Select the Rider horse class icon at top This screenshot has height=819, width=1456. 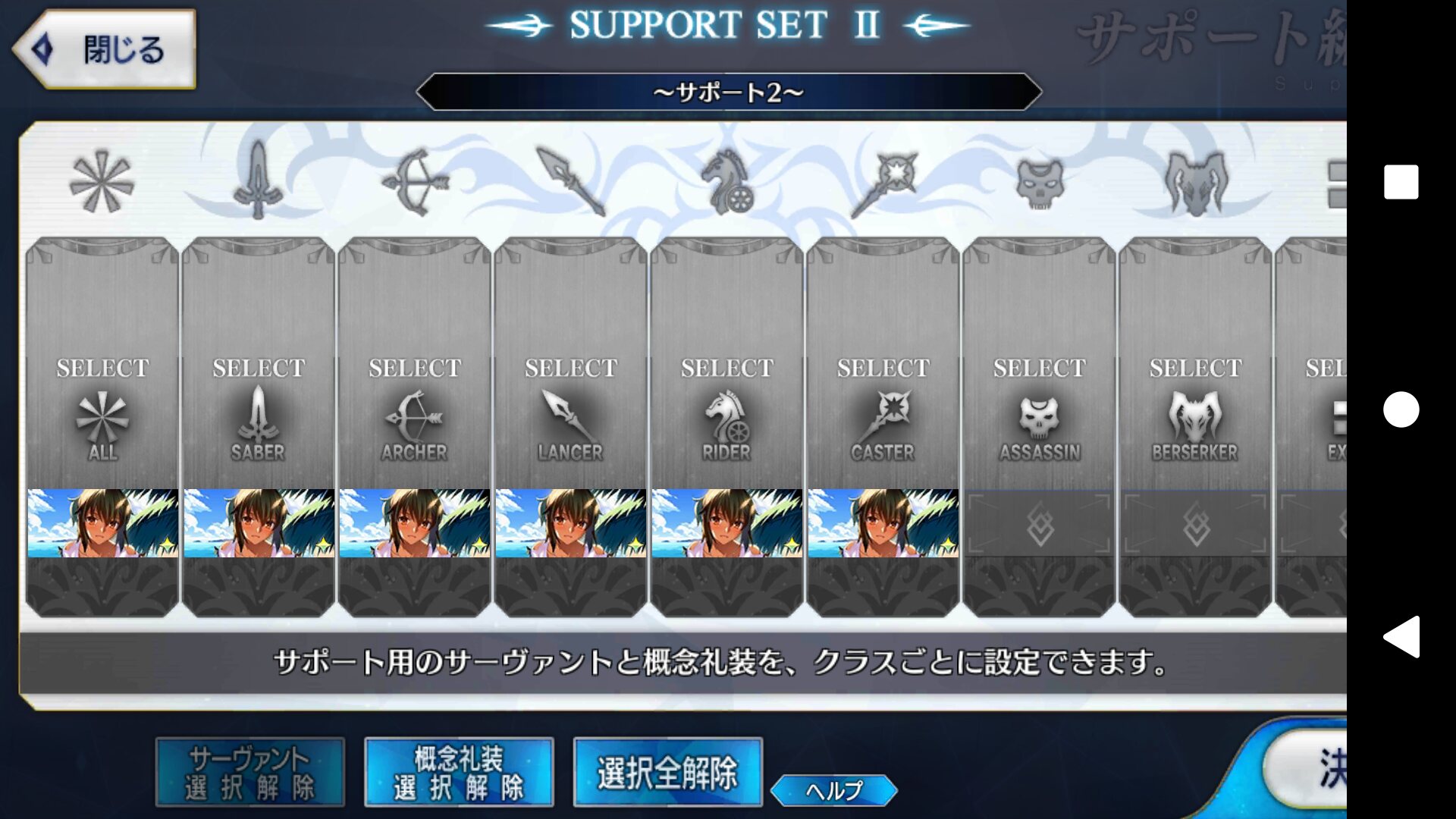(x=726, y=180)
